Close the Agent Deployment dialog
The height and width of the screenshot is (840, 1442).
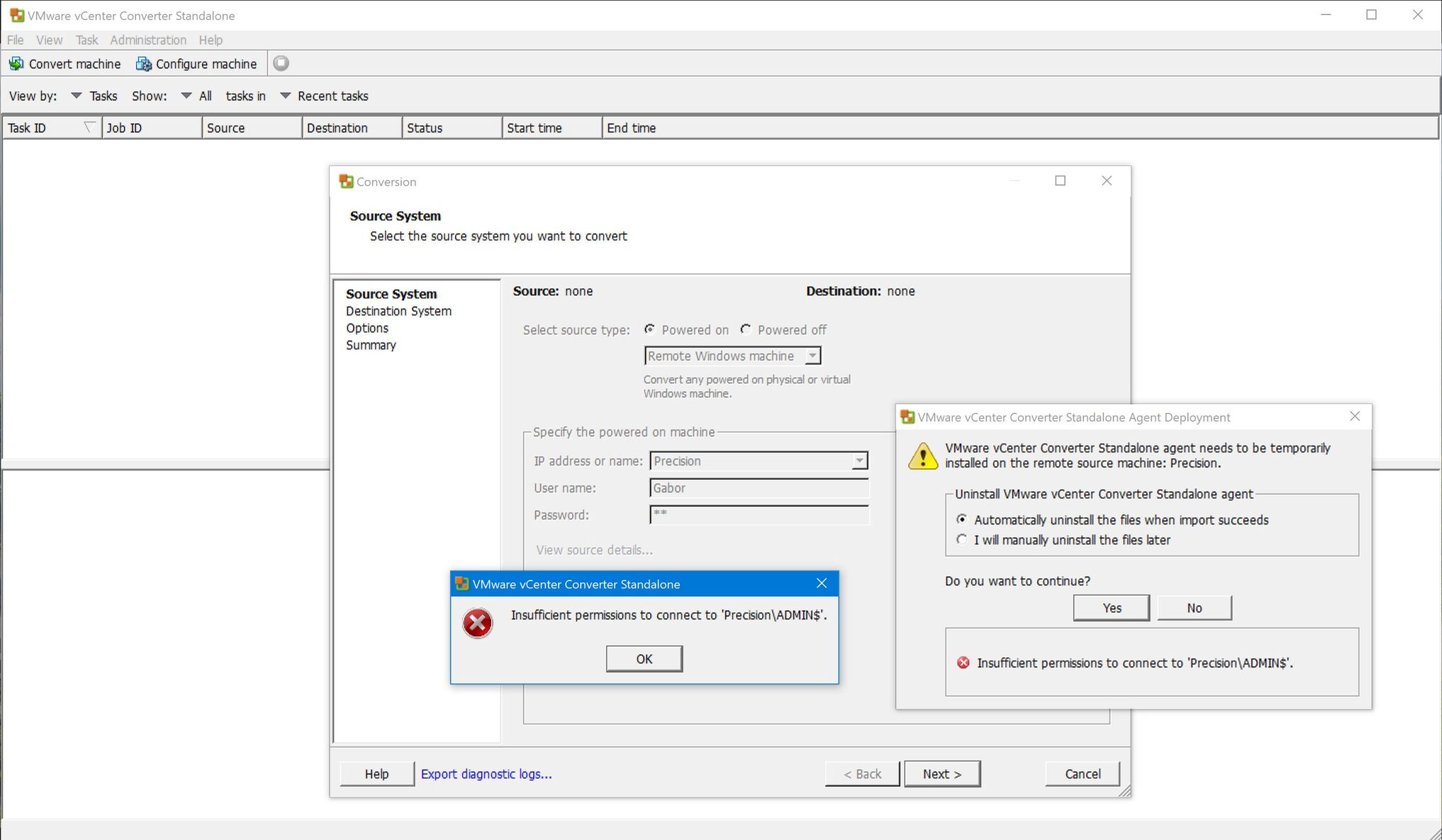(1354, 416)
